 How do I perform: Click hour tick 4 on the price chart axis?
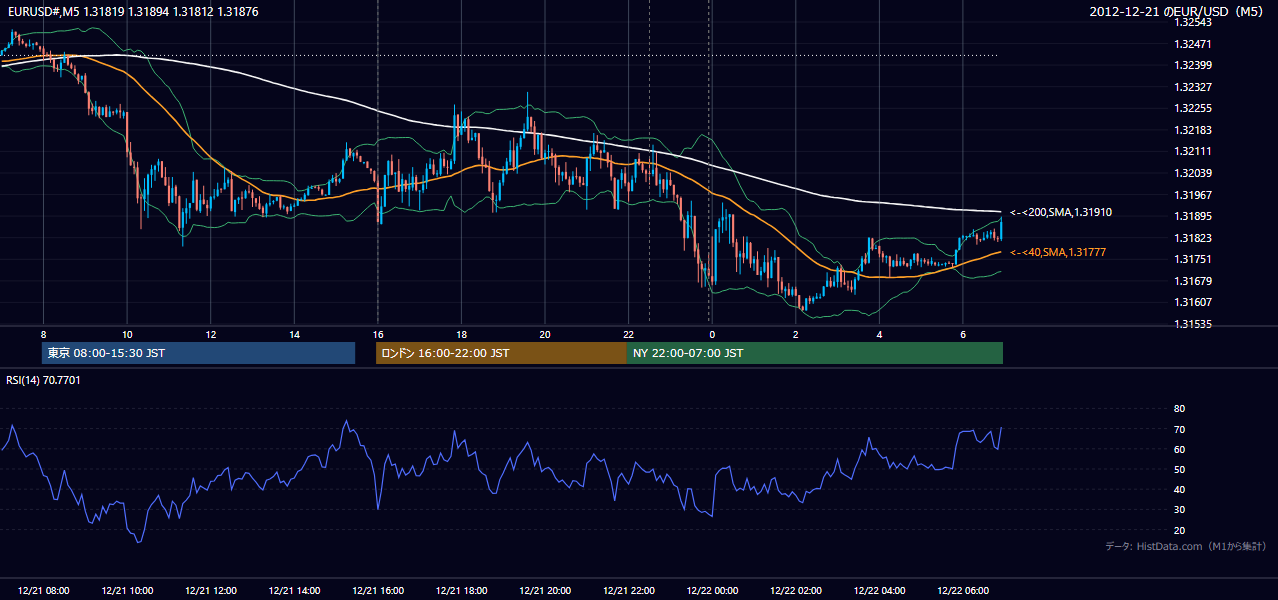pyautogui.click(x=879, y=334)
